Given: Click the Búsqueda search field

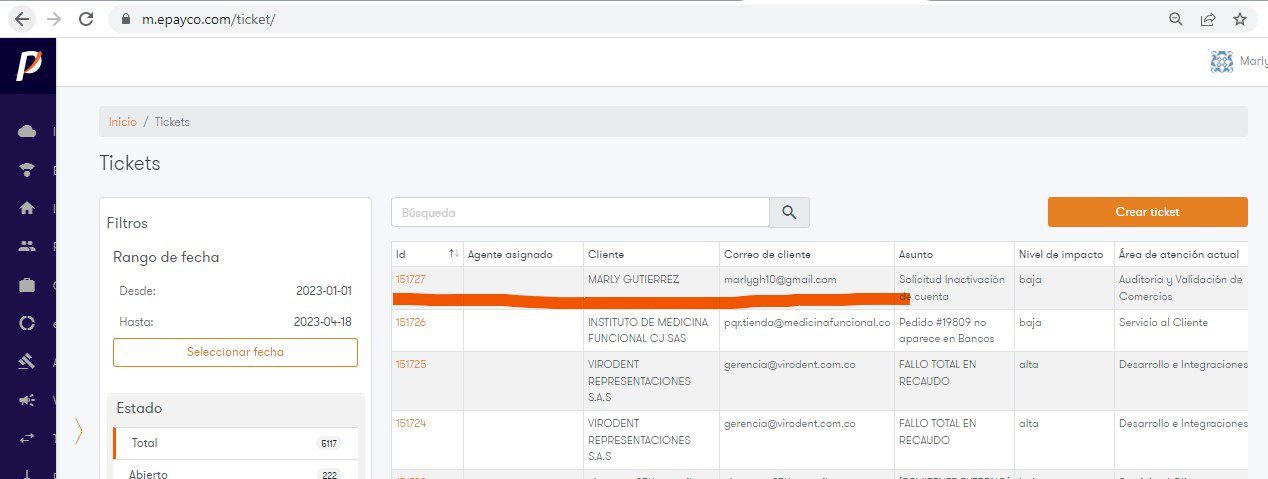Looking at the screenshot, I should 580,212.
